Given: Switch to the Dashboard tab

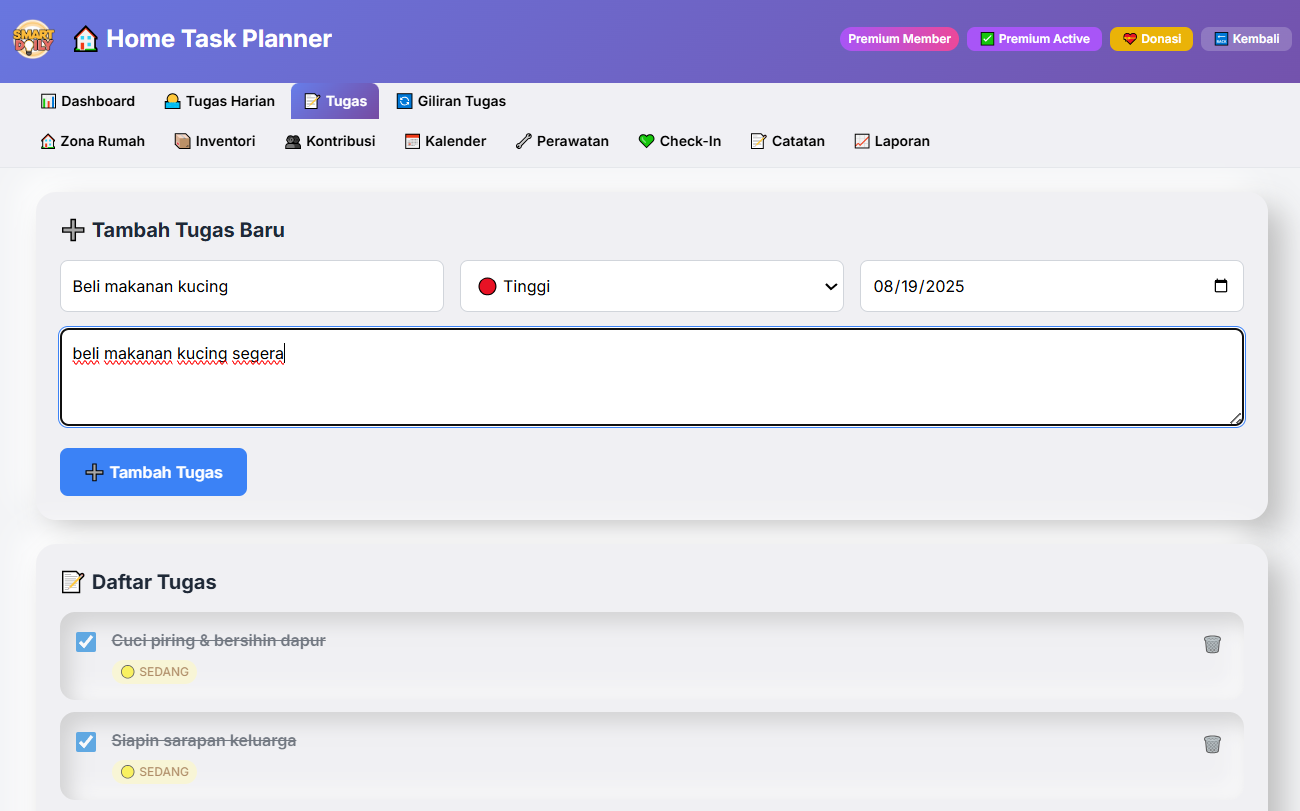Looking at the screenshot, I should (88, 101).
